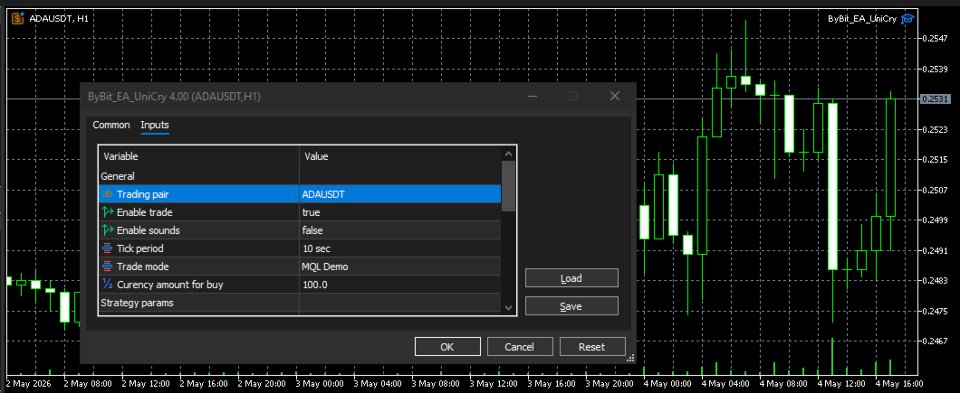Open the Trade mode 'MQL Demo' value
960x393 pixels.
[x=325, y=266]
